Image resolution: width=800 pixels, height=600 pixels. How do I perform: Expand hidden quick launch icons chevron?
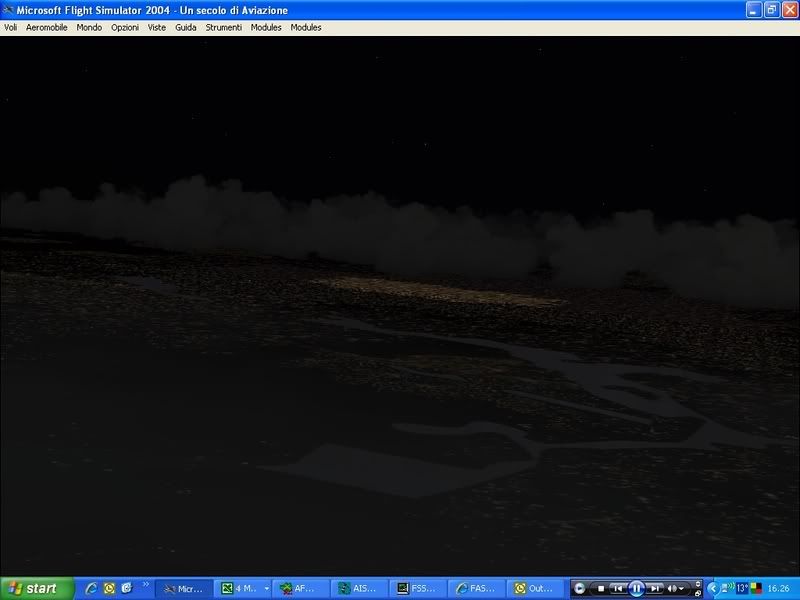tap(145, 585)
